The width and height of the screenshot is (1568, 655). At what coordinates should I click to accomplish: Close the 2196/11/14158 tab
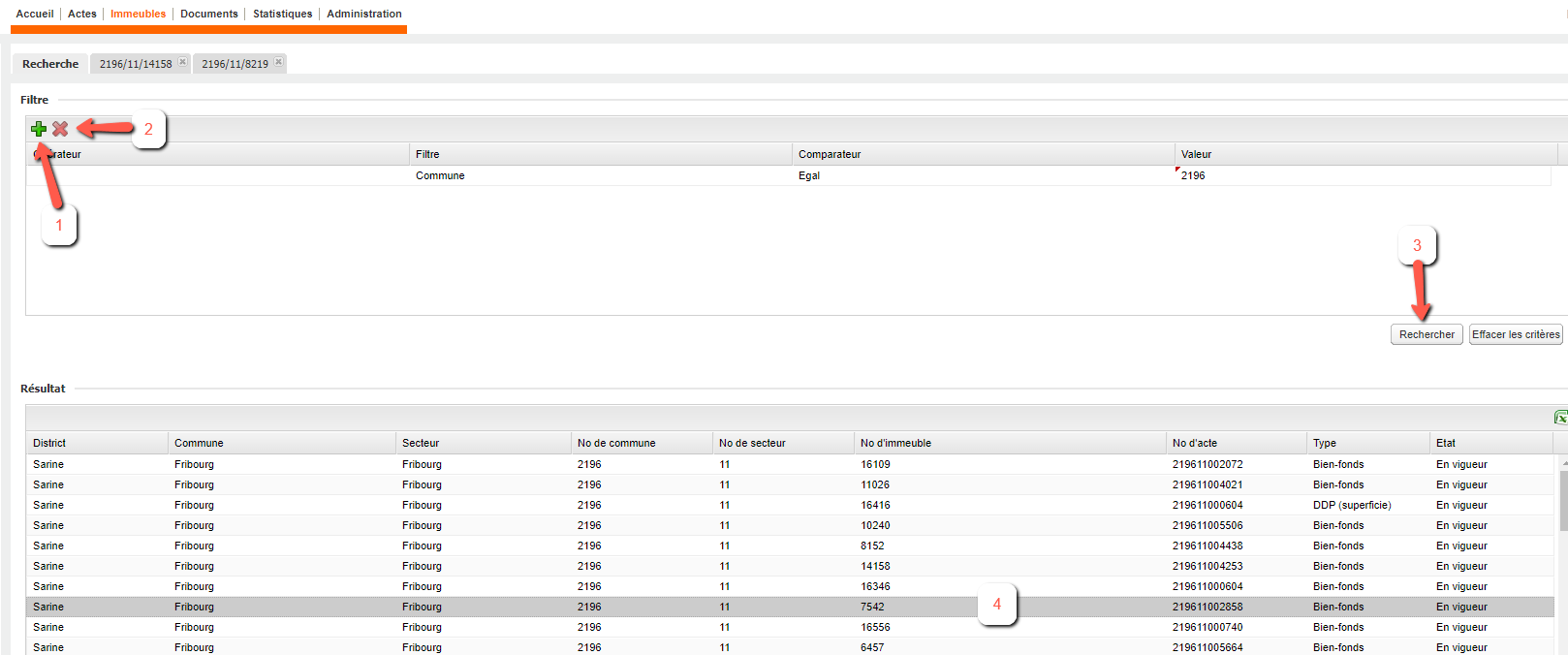click(x=182, y=62)
